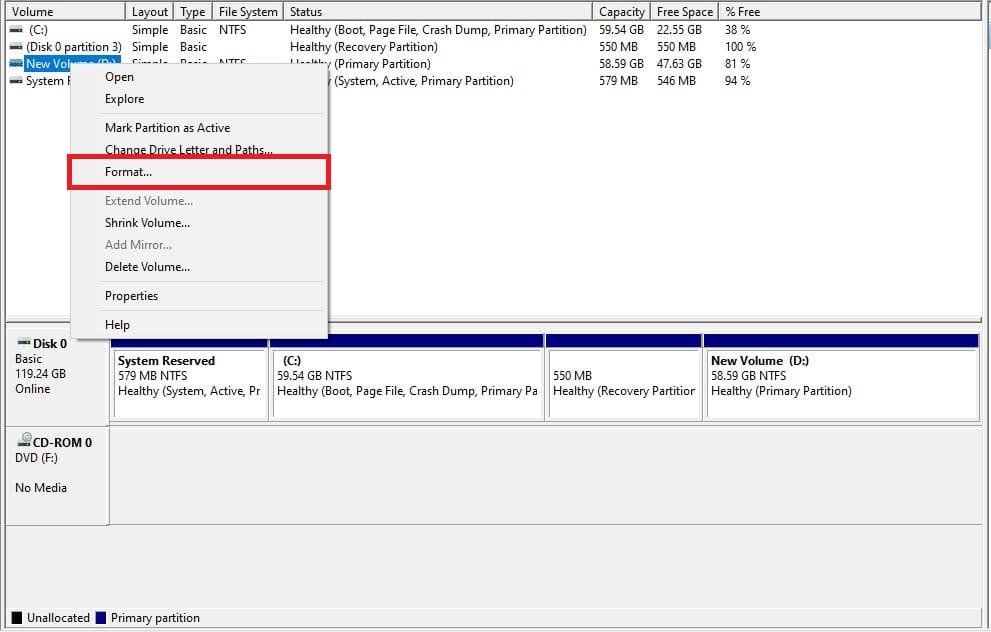Click the CD-ROM 0 disc icon

[x=23, y=442]
